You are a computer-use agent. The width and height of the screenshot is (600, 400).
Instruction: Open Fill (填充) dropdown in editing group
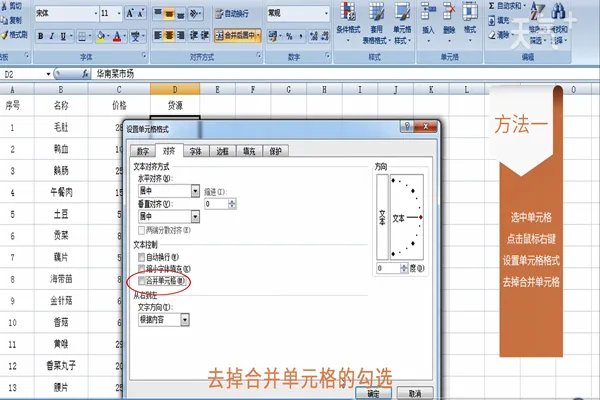click(498, 21)
